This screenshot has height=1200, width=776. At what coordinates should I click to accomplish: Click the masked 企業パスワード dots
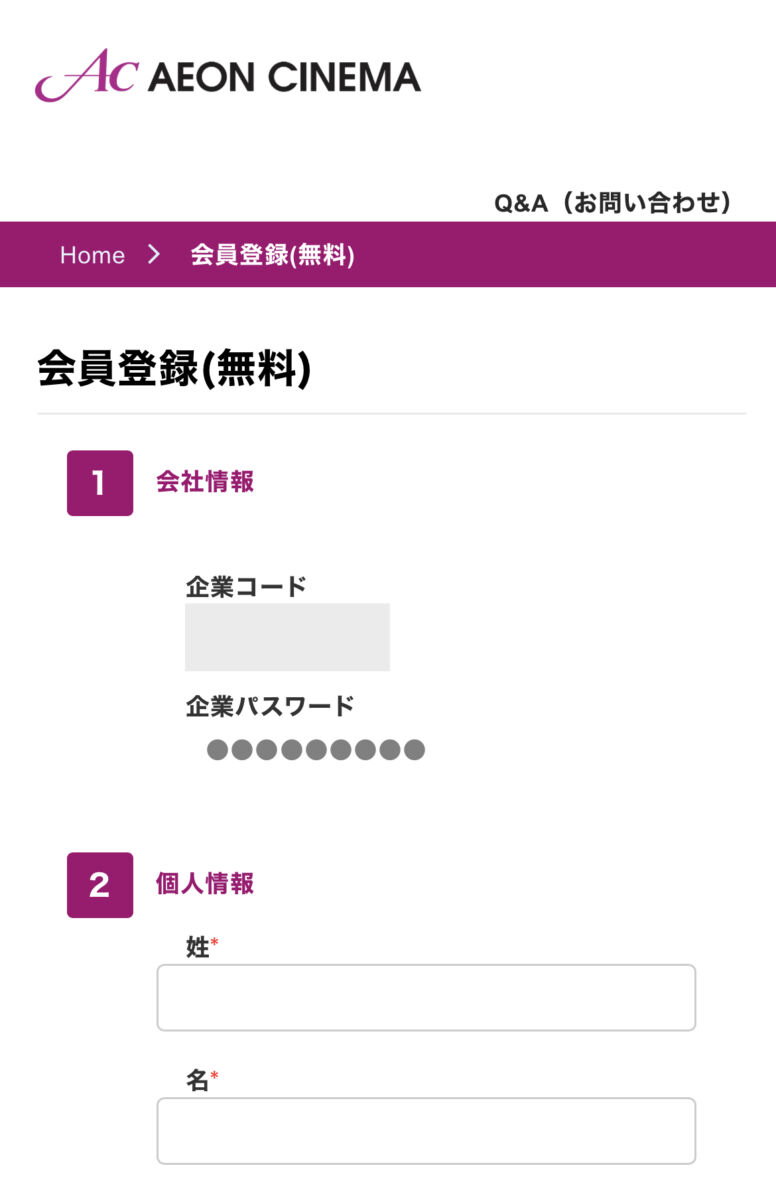pos(316,750)
